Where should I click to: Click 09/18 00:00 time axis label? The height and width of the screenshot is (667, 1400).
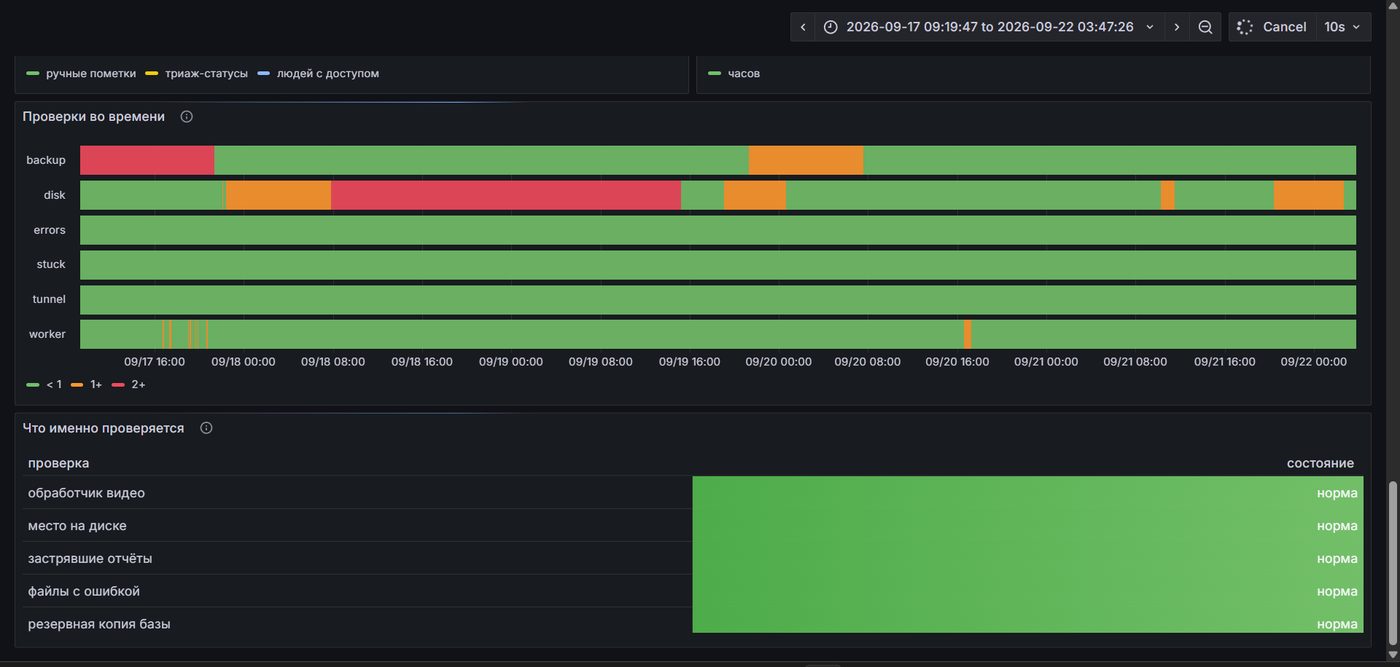point(243,362)
